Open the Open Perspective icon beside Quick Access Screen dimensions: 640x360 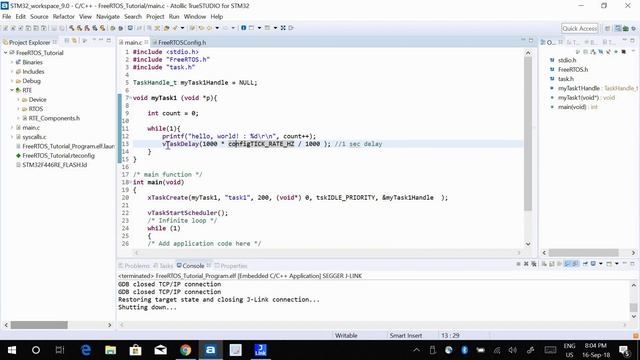point(607,28)
